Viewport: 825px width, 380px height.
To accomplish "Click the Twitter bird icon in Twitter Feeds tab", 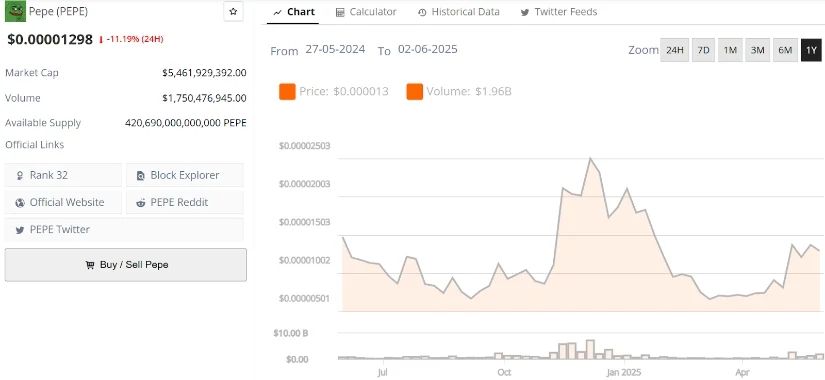I will point(525,12).
